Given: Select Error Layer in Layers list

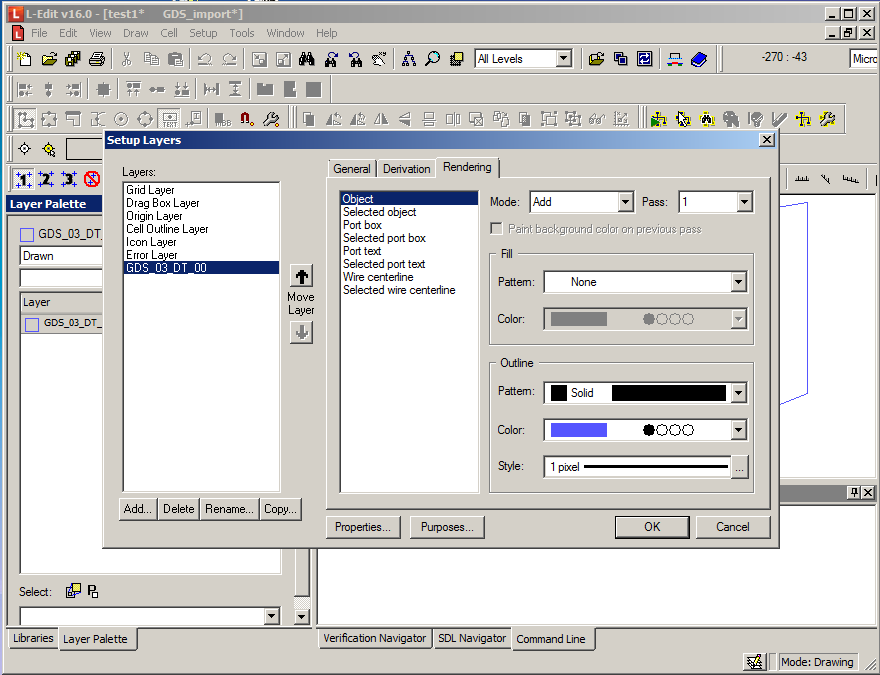Looking at the screenshot, I should click(152, 255).
